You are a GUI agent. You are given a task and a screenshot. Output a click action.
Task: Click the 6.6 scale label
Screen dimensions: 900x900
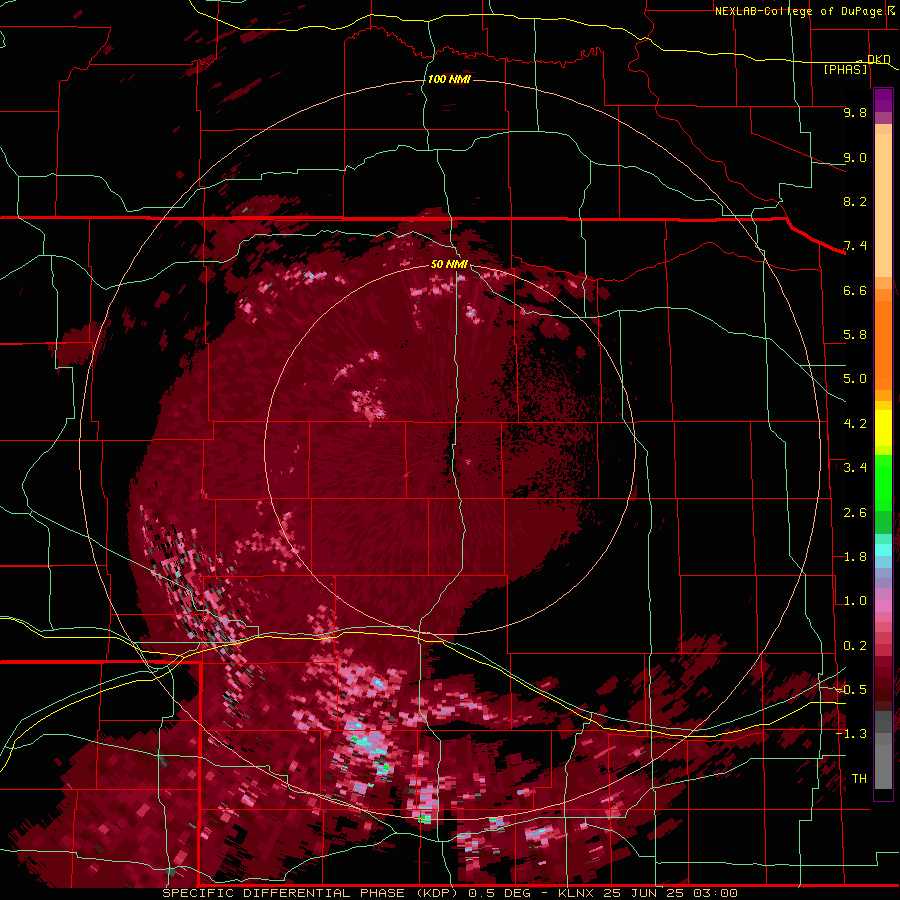click(854, 290)
